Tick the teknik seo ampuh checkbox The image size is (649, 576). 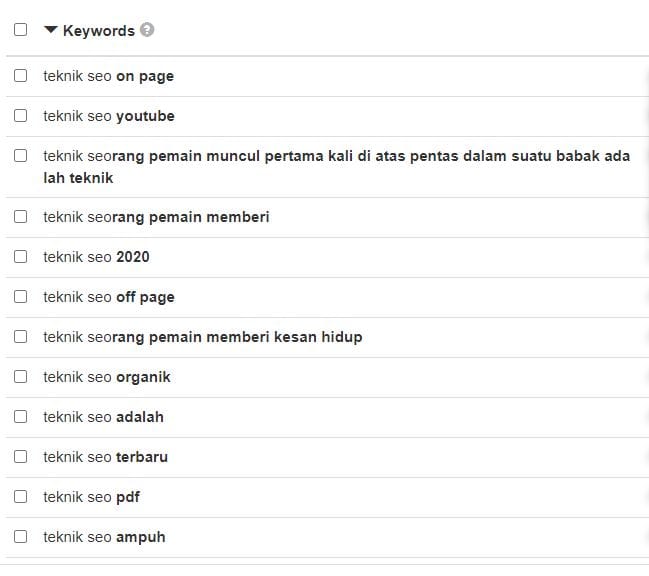click(21, 537)
